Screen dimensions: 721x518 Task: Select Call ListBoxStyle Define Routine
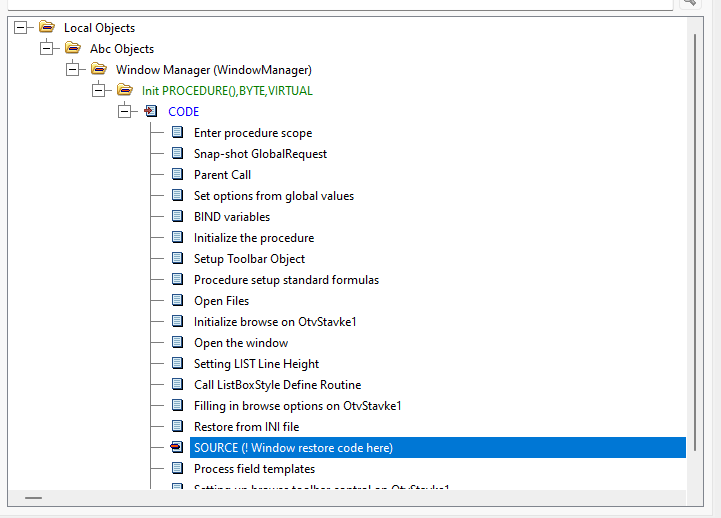[277, 385]
